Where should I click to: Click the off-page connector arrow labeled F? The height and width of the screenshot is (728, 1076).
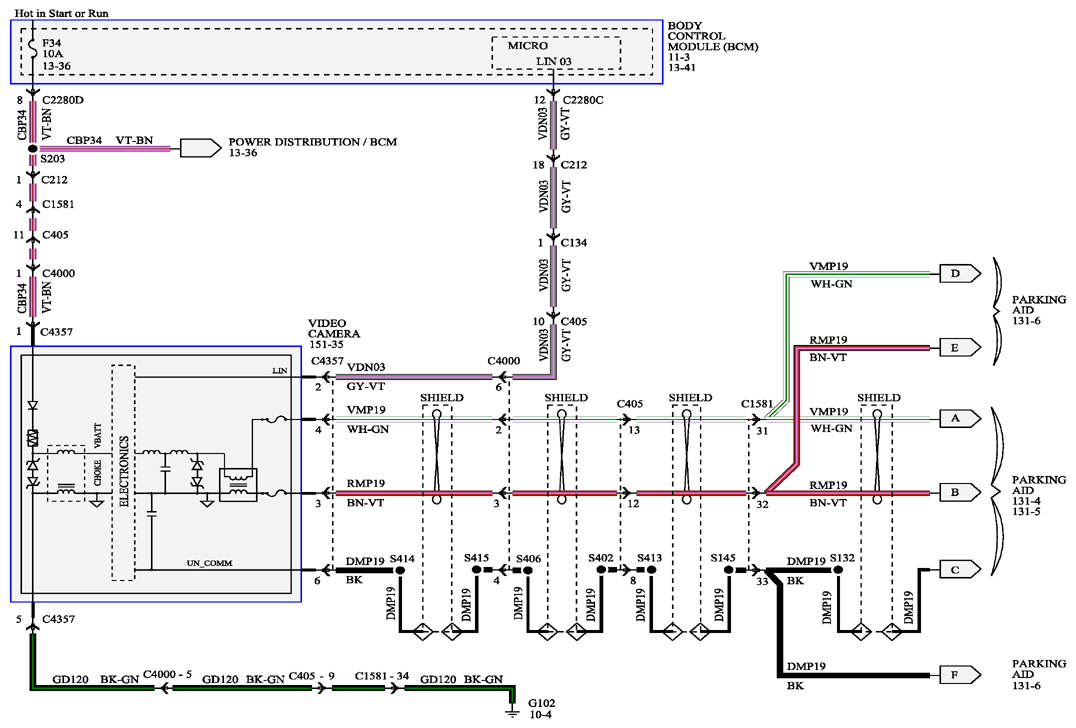960,675
